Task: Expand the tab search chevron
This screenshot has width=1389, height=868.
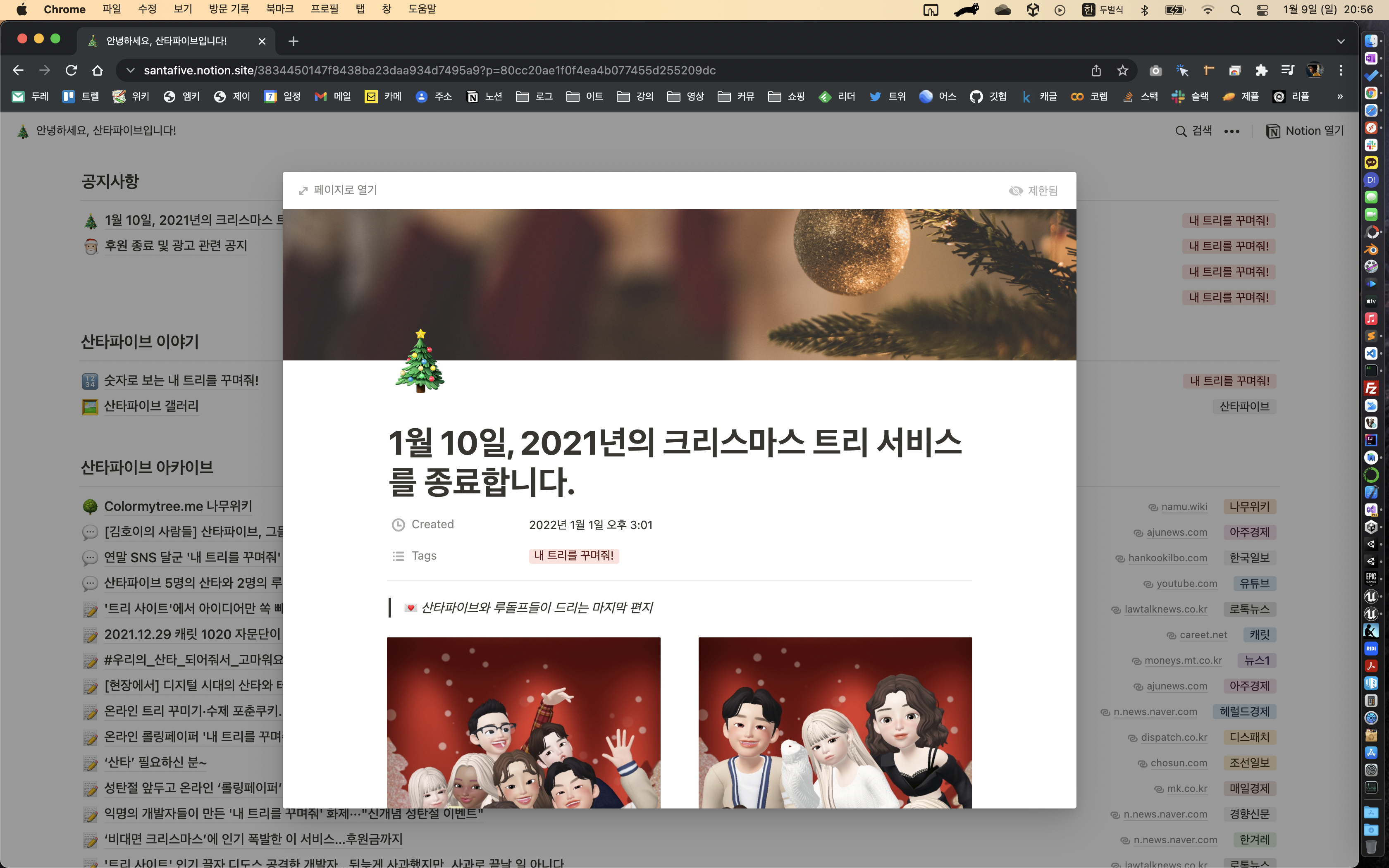Action: [x=1341, y=41]
